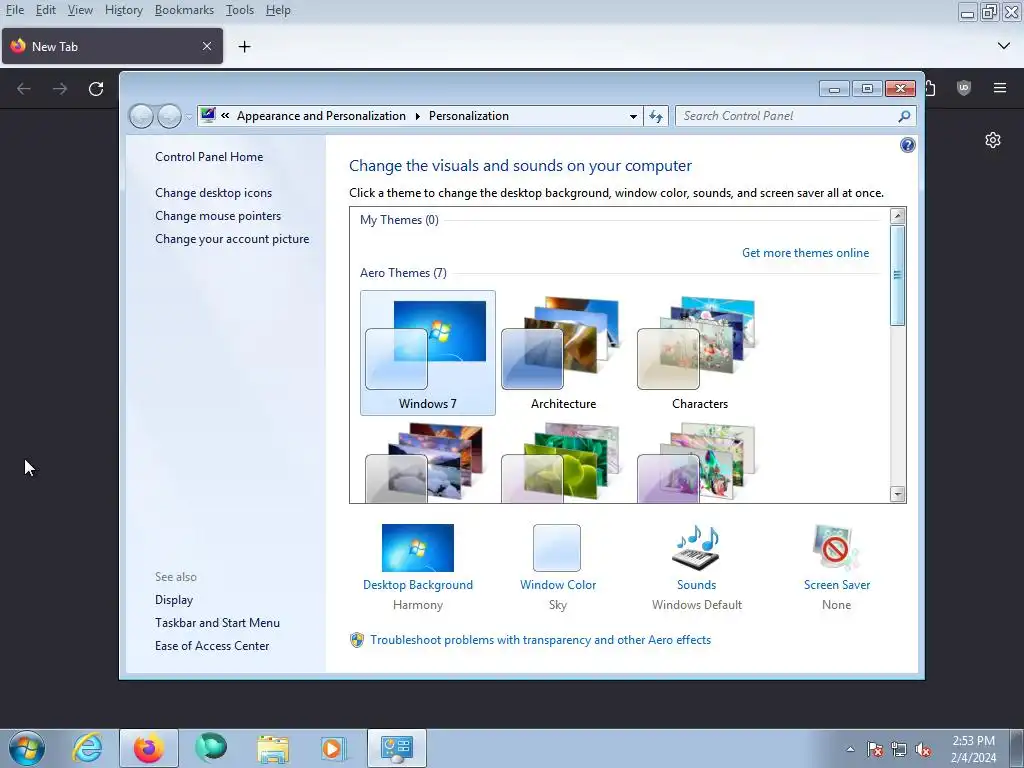Open the Bookmarks menu

pos(184,10)
